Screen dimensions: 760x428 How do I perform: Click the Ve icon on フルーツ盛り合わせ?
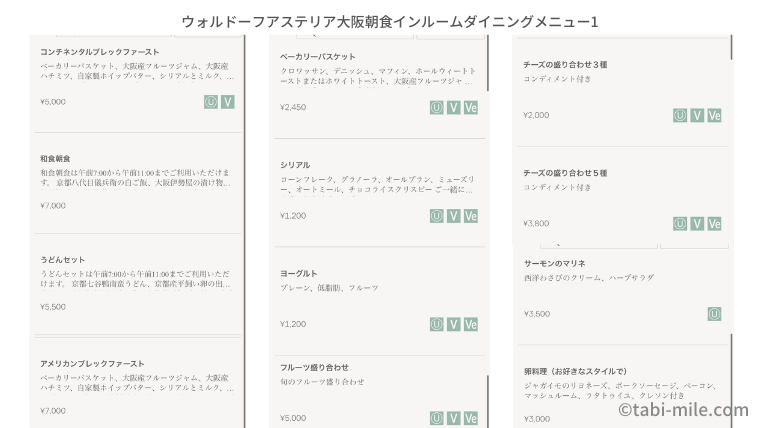tap(470, 418)
